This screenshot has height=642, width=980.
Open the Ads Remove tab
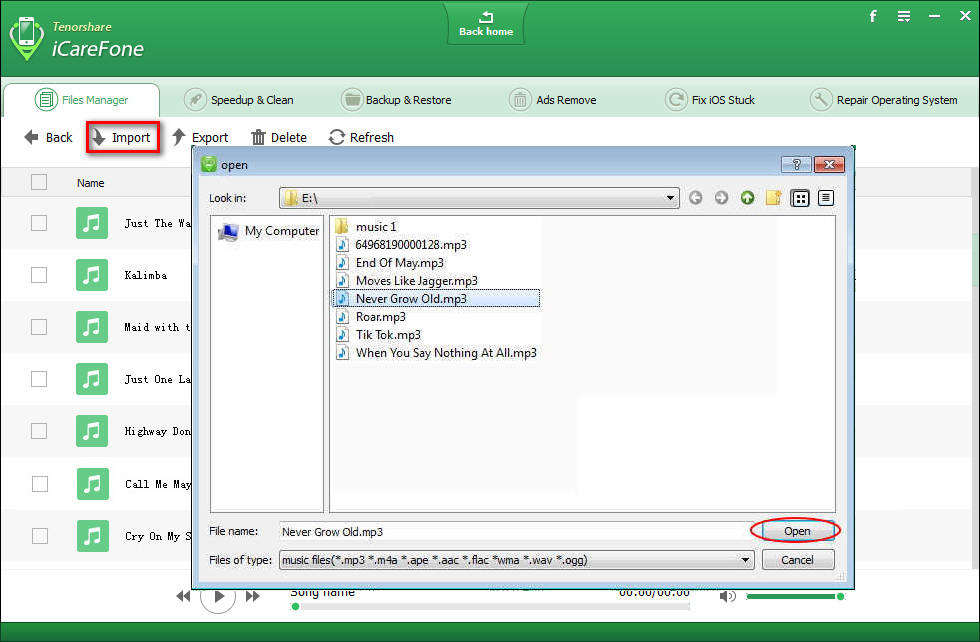[552, 100]
